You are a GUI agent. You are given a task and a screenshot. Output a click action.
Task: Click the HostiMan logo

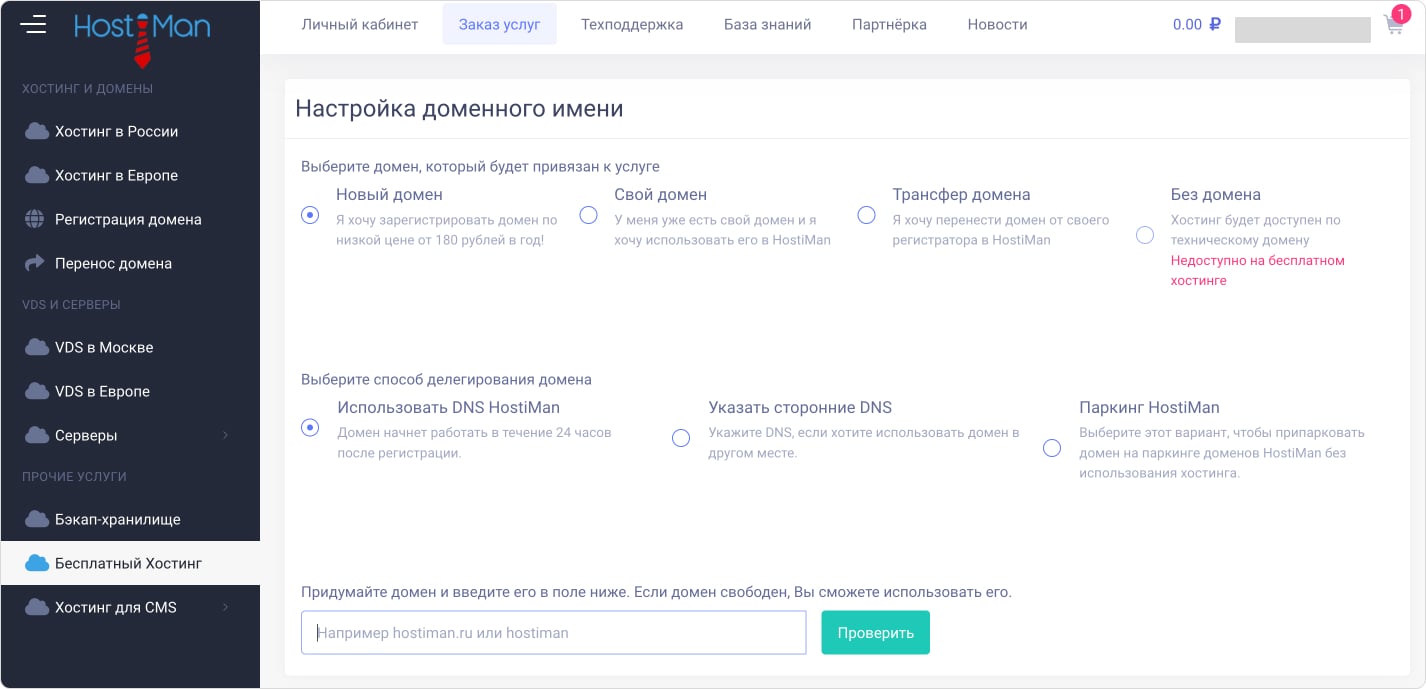pyautogui.click(x=140, y=28)
